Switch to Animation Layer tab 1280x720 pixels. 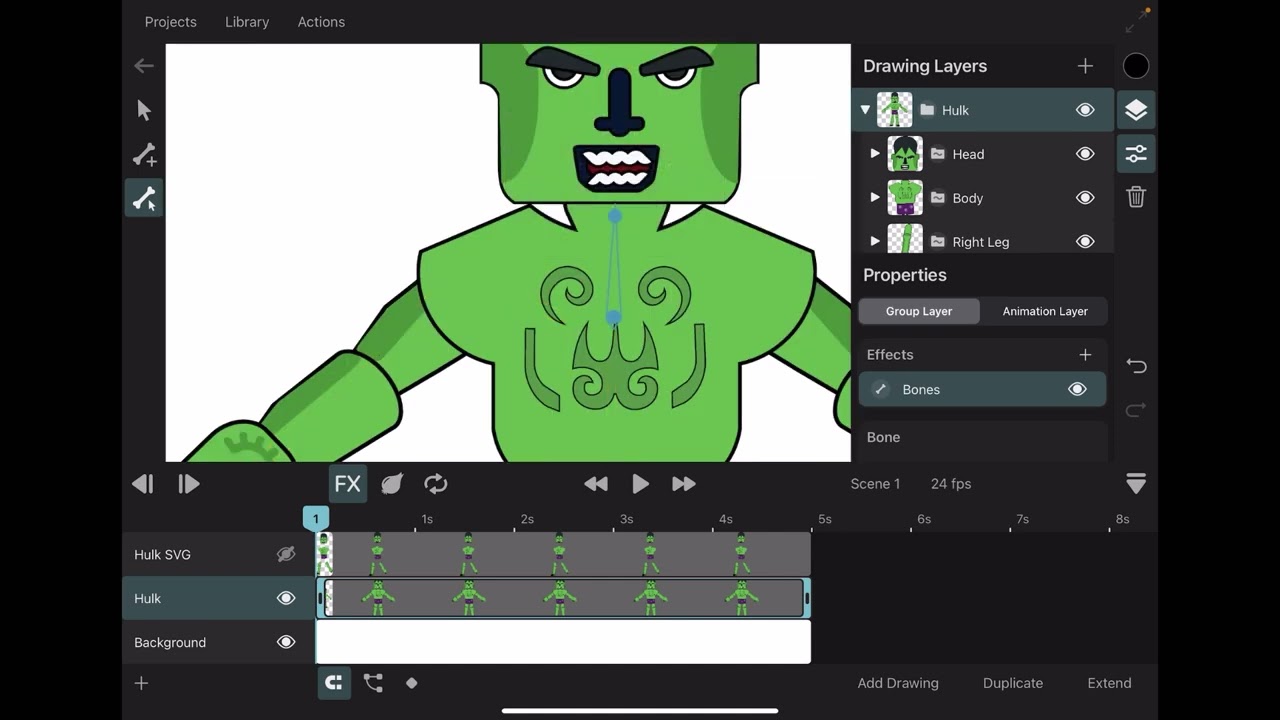tap(1045, 311)
